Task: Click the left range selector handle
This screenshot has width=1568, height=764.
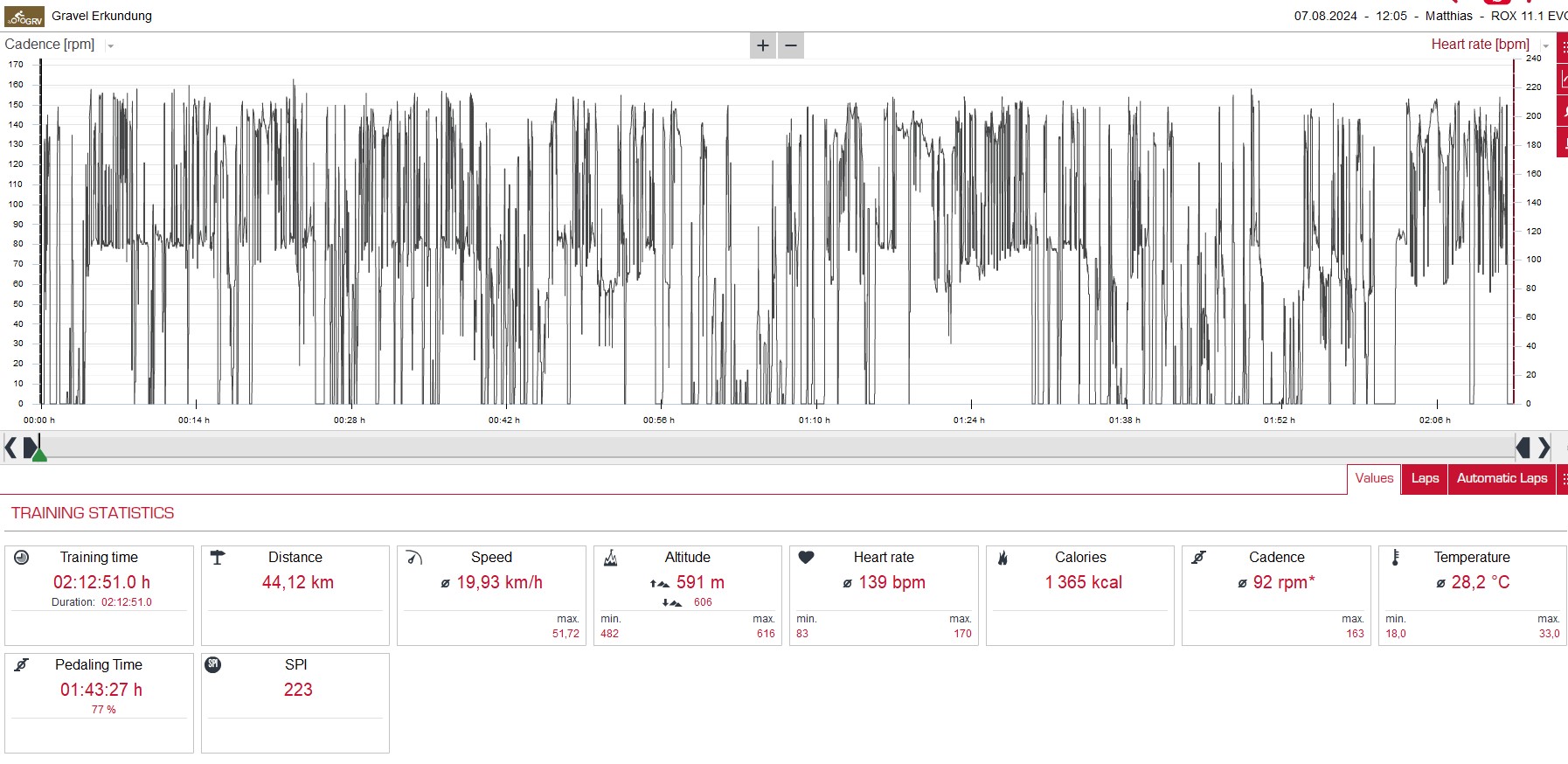Action: [x=31, y=448]
